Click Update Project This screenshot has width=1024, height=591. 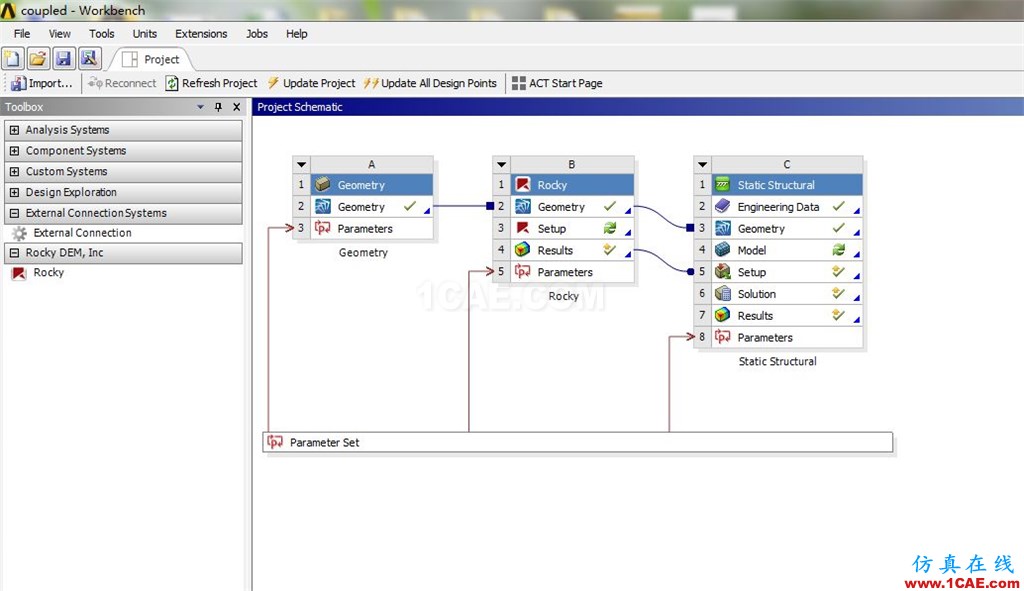312,83
